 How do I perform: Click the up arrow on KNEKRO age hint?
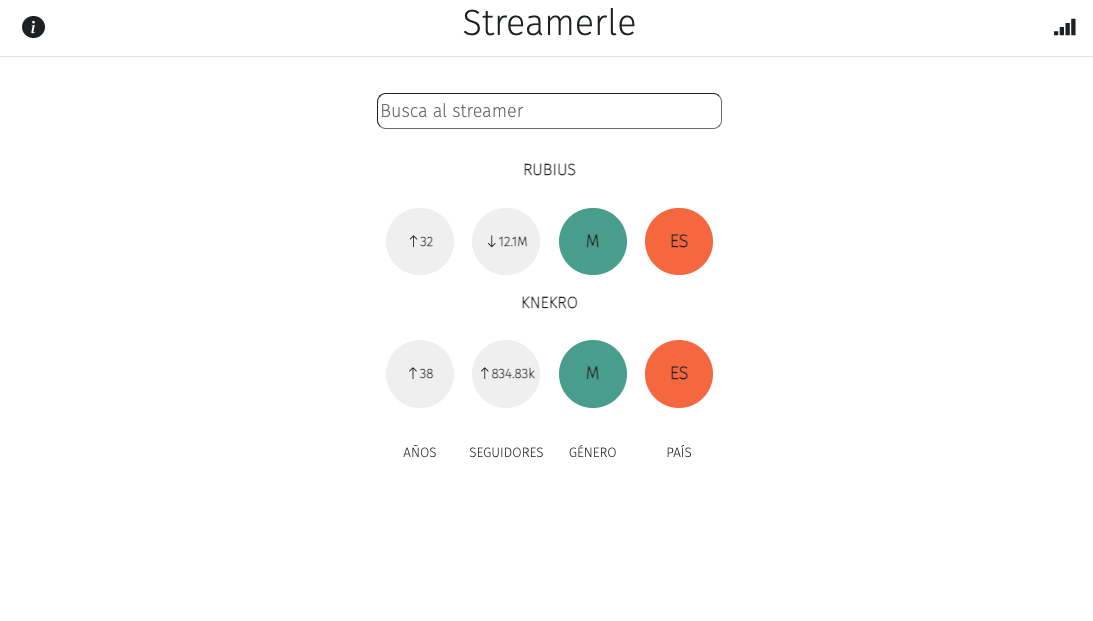(419, 373)
